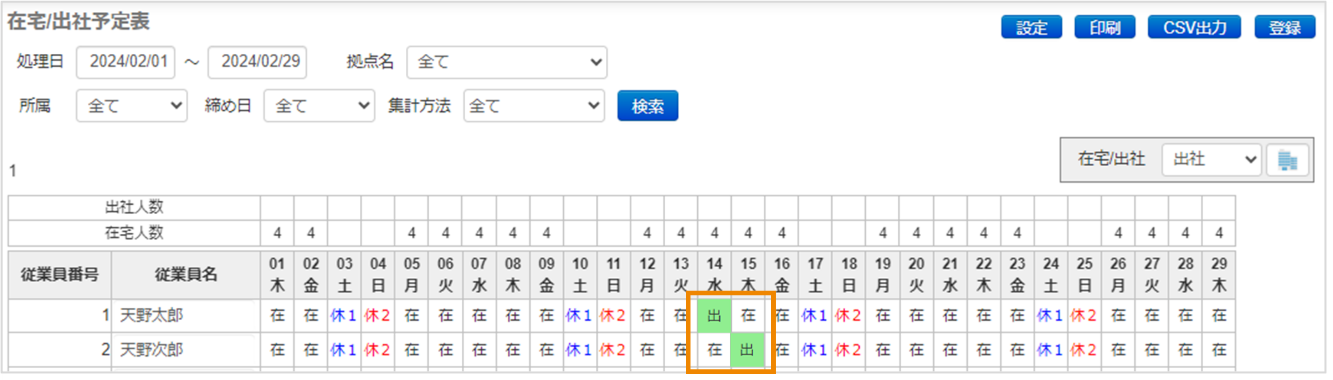
Task: Click the start date field 2024/02/01
Action: [125, 62]
